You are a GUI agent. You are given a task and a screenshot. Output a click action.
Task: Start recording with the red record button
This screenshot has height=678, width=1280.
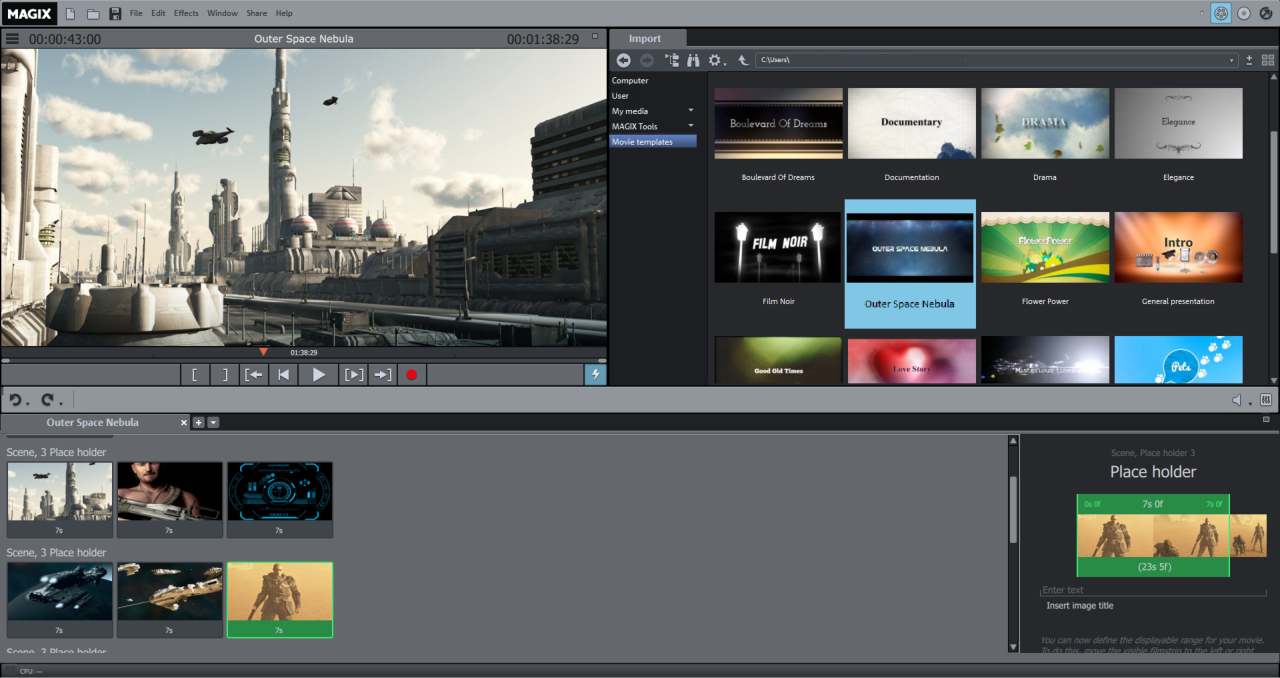coord(412,374)
